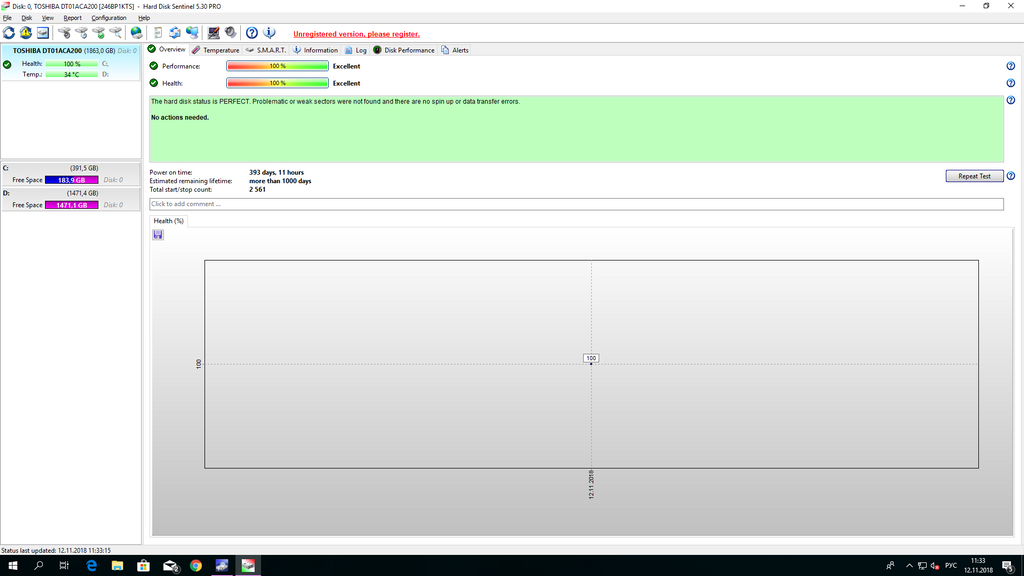Click the C: free space bar 183.9 GB
This screenshot has width=1024, height=576.
point(72,180)
